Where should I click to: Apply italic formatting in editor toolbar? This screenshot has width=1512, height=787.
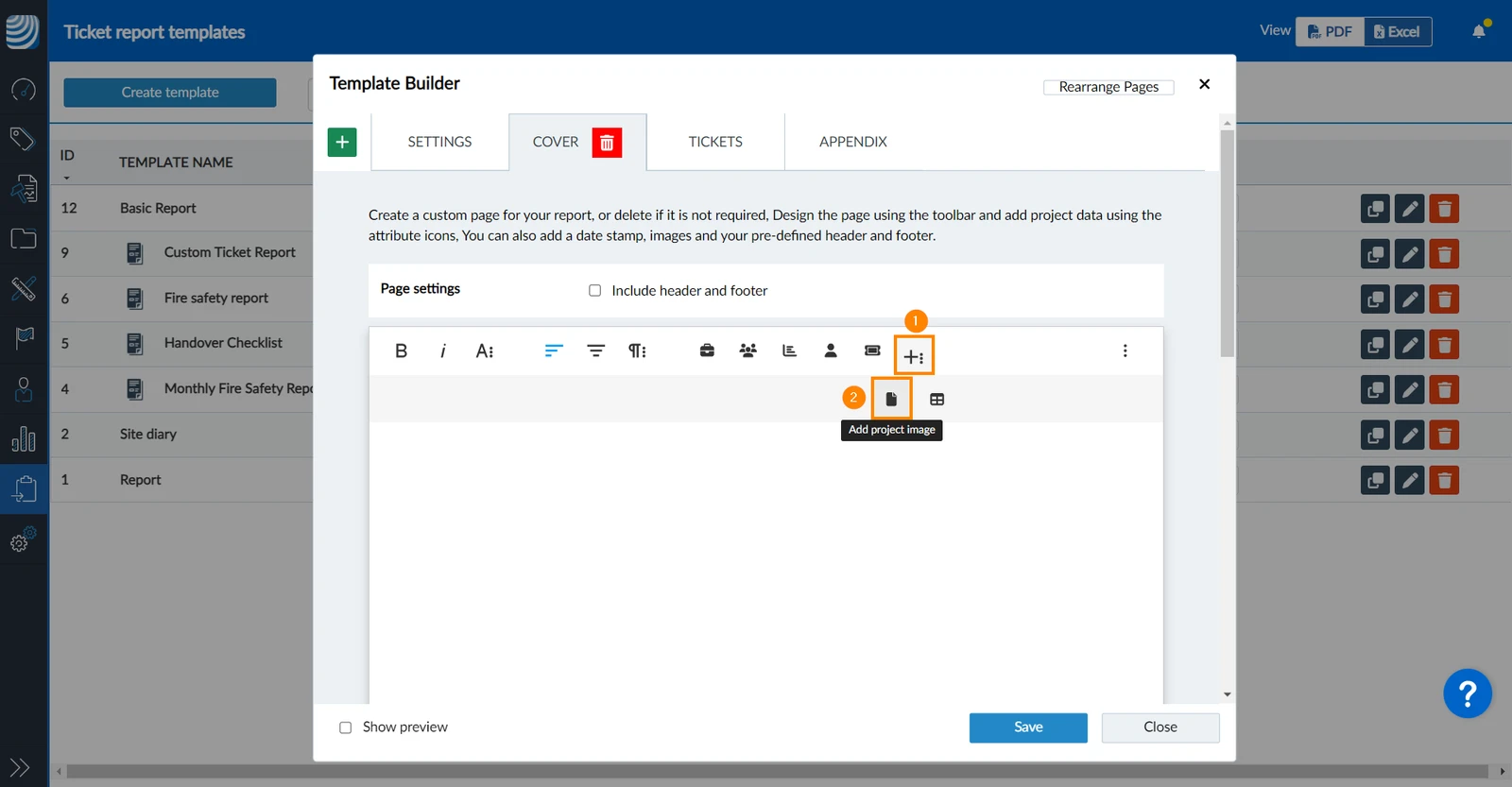pyautogui.click(x=442, y=351)
